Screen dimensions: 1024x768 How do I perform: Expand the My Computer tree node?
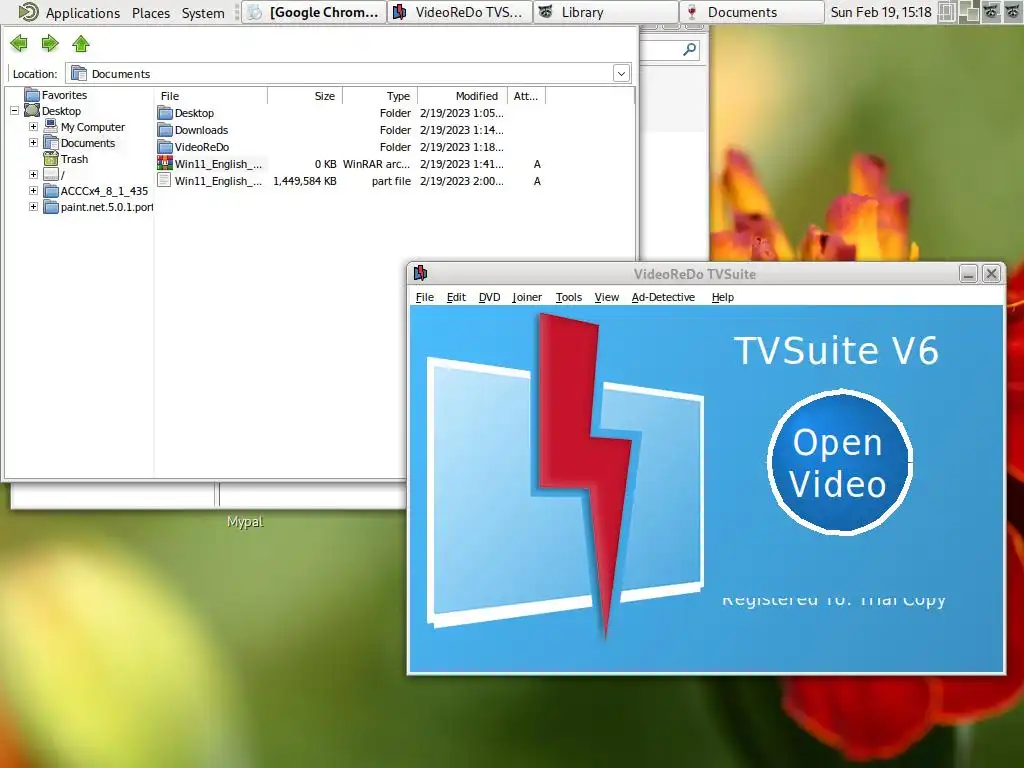click(x=33, y=127)
